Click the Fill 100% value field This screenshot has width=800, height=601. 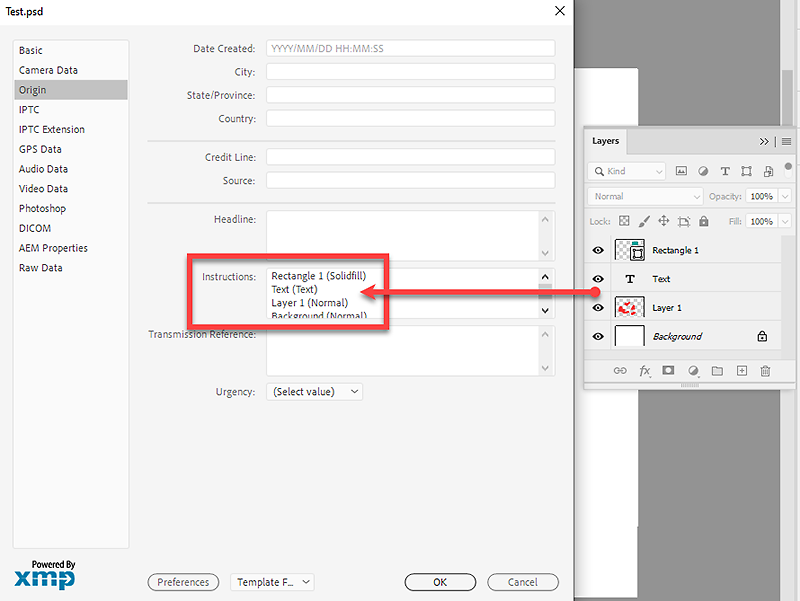pos(762,221)
